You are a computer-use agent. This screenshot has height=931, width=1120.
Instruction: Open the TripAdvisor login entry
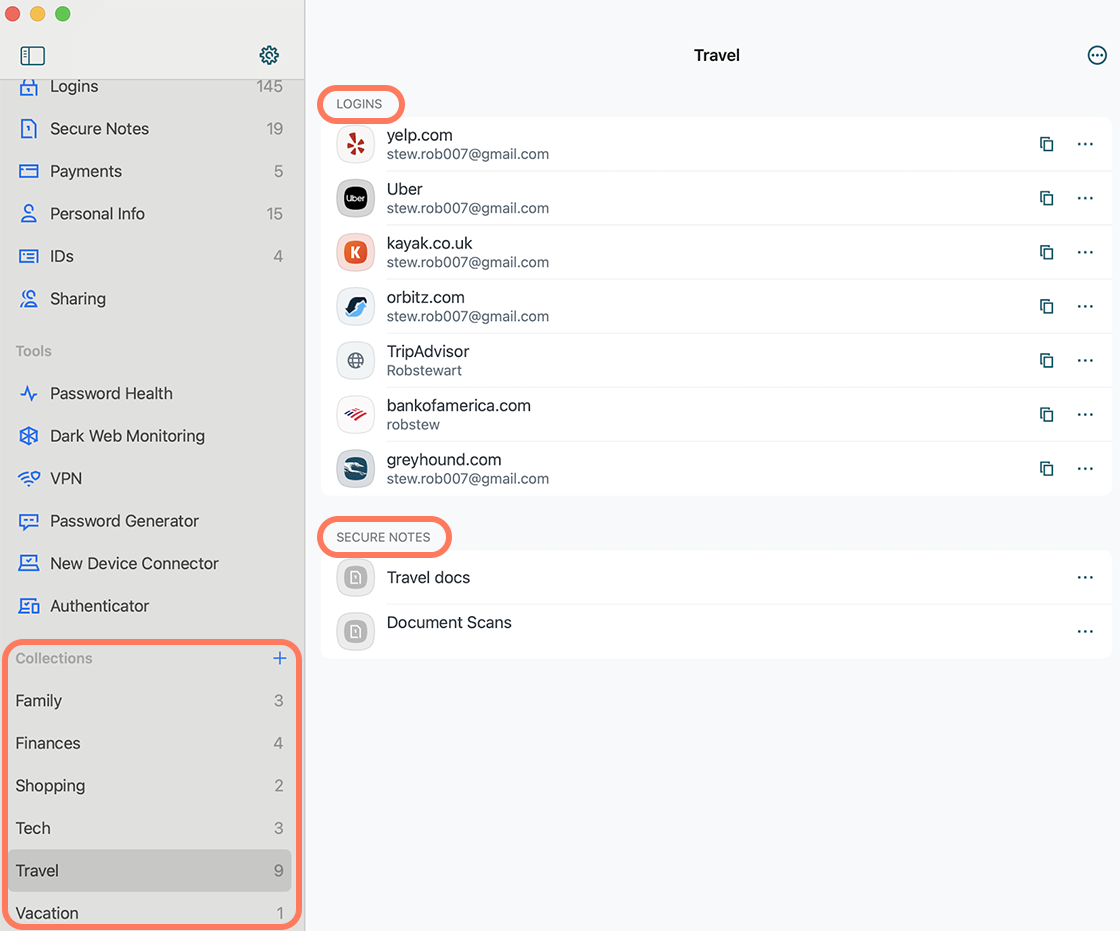[x=716, y=360]
